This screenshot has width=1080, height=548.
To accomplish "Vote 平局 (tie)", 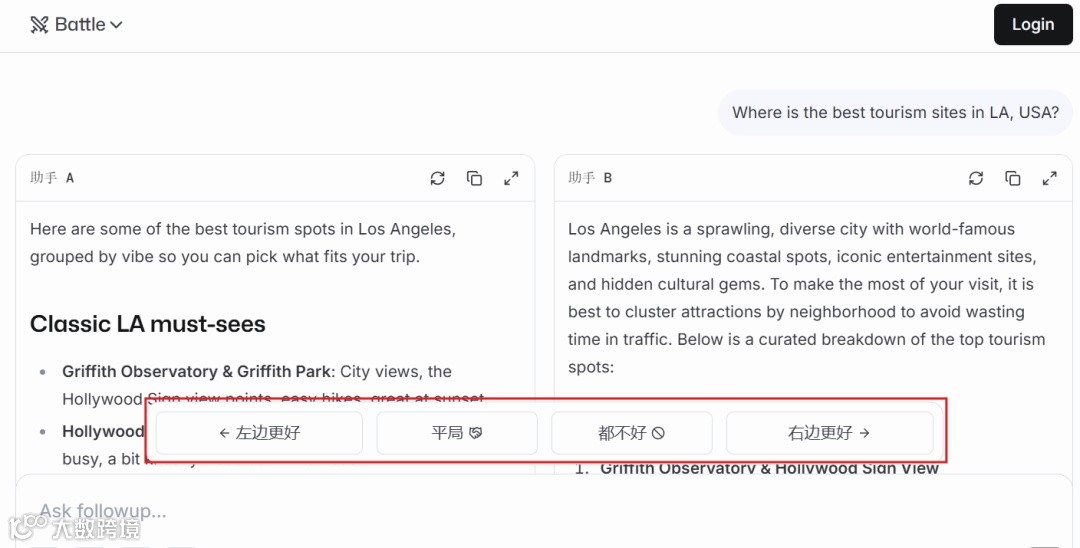I will click(x=457, y=433).
